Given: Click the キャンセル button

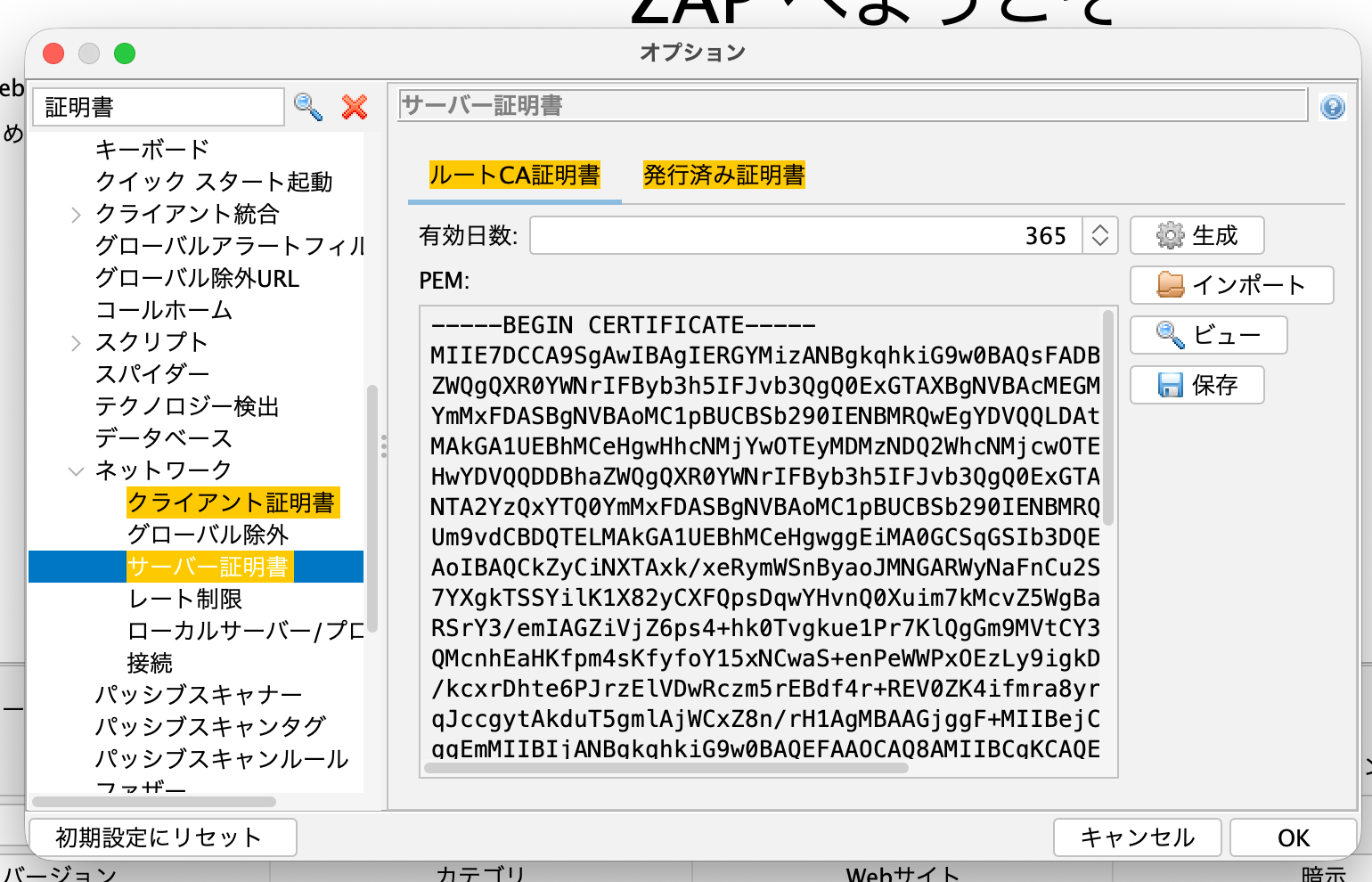Looking at the screenshot, I should pyautogui.click(x=1138, y=837).
